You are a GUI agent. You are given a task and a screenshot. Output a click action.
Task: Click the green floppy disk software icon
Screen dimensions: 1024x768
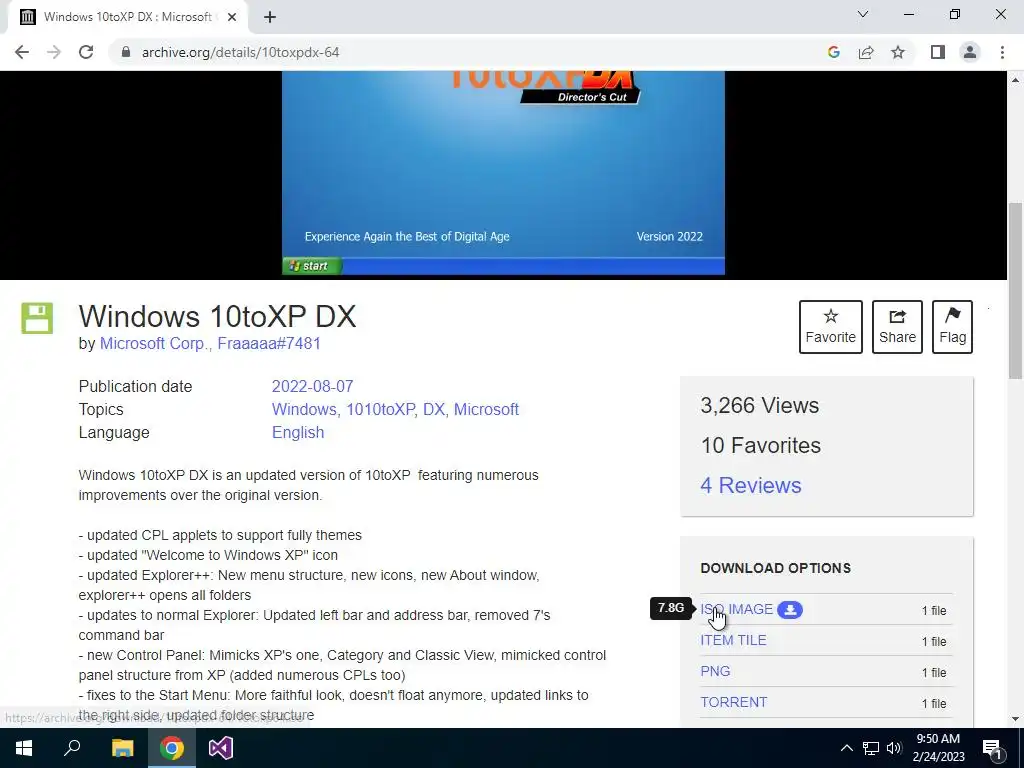37,318
